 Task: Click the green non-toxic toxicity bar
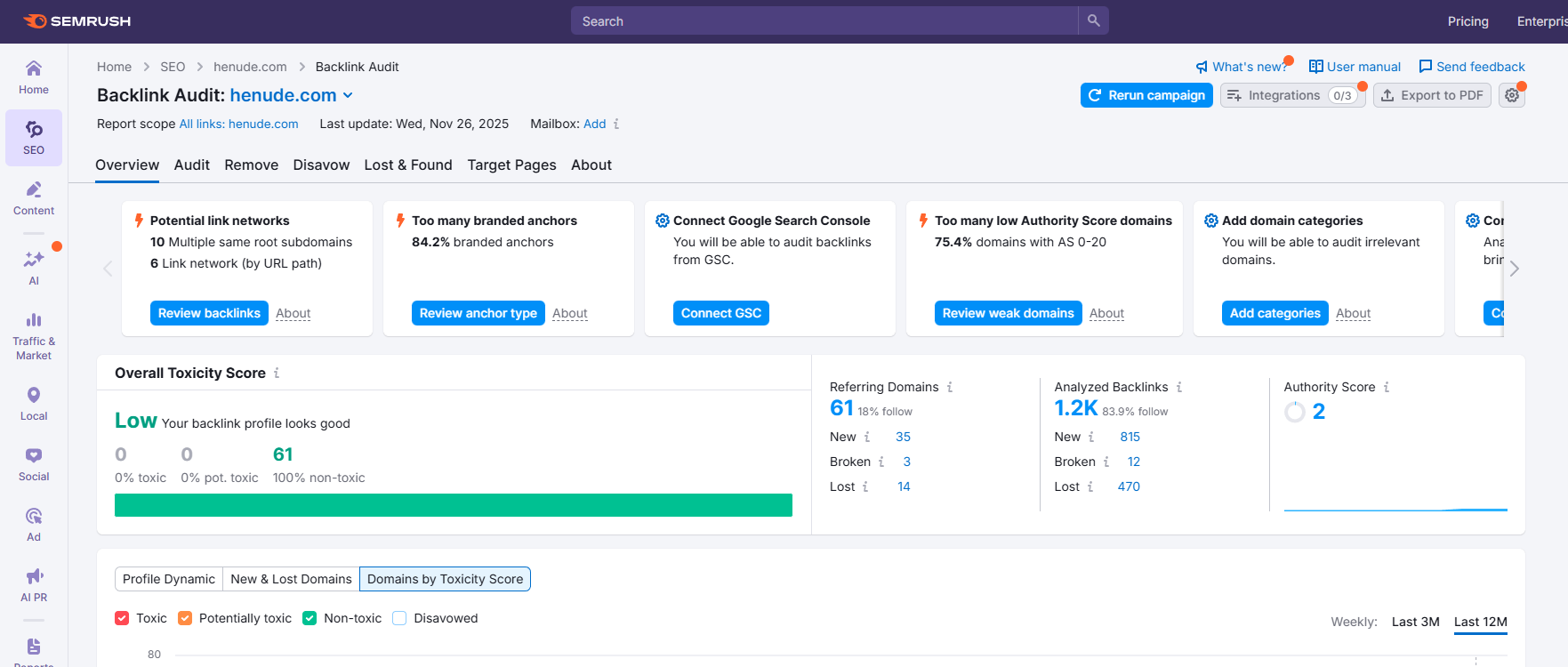pyautogui.click(x=453, y=505)
